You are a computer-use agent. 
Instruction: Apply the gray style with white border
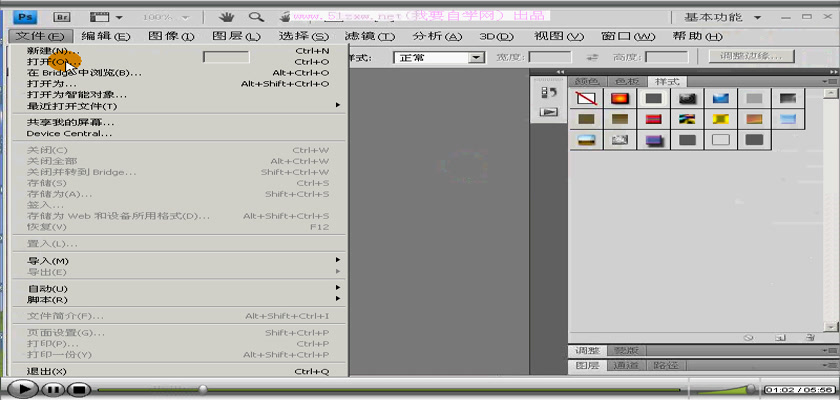tap(654, 99)
